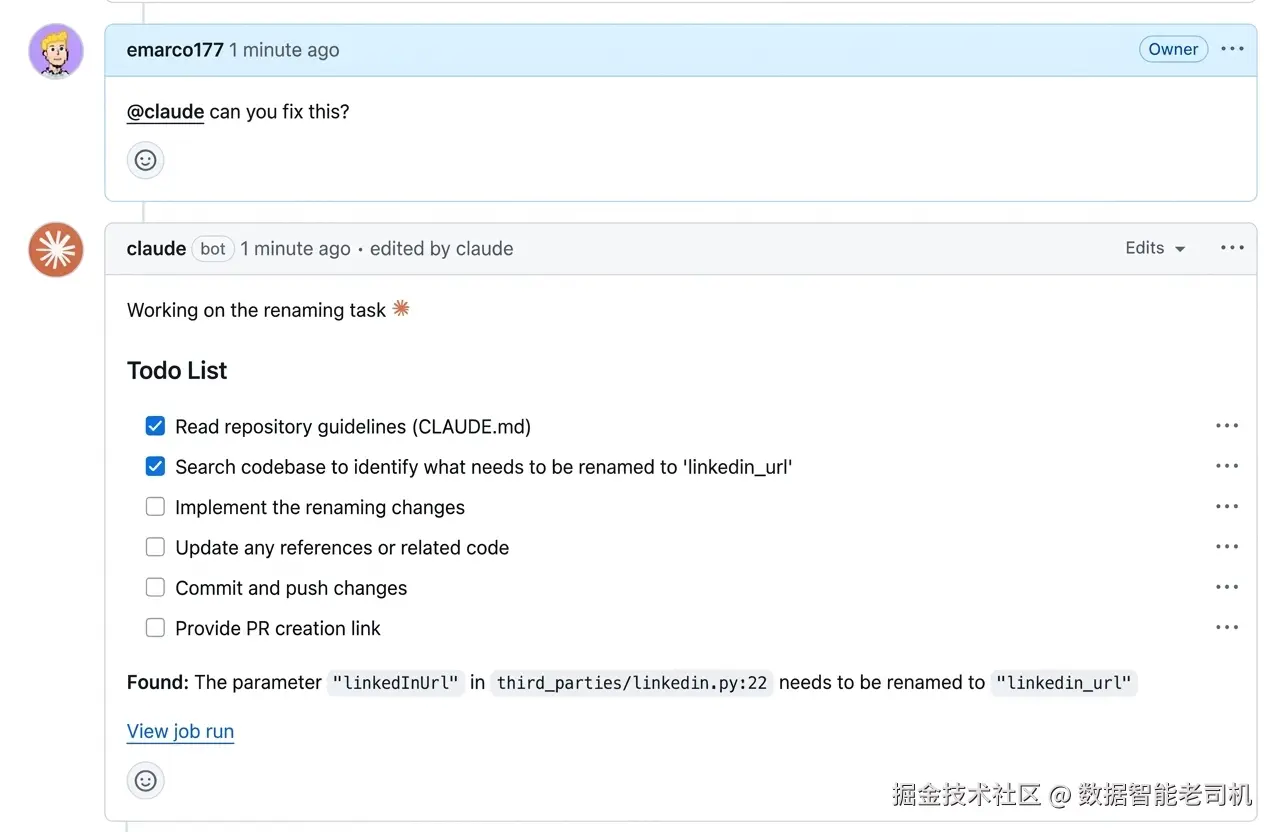Click the claude bot username
Image resolution: width=1276 pixels, height=832 pixels.
pyautogui.click(x=156, y=249)
